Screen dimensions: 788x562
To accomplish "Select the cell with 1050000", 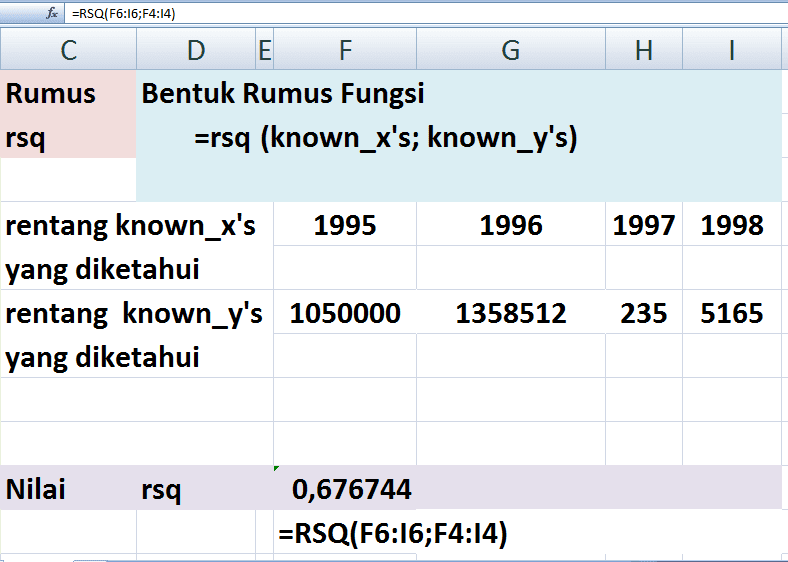I will pyautogui.click(x=345, y=313).
